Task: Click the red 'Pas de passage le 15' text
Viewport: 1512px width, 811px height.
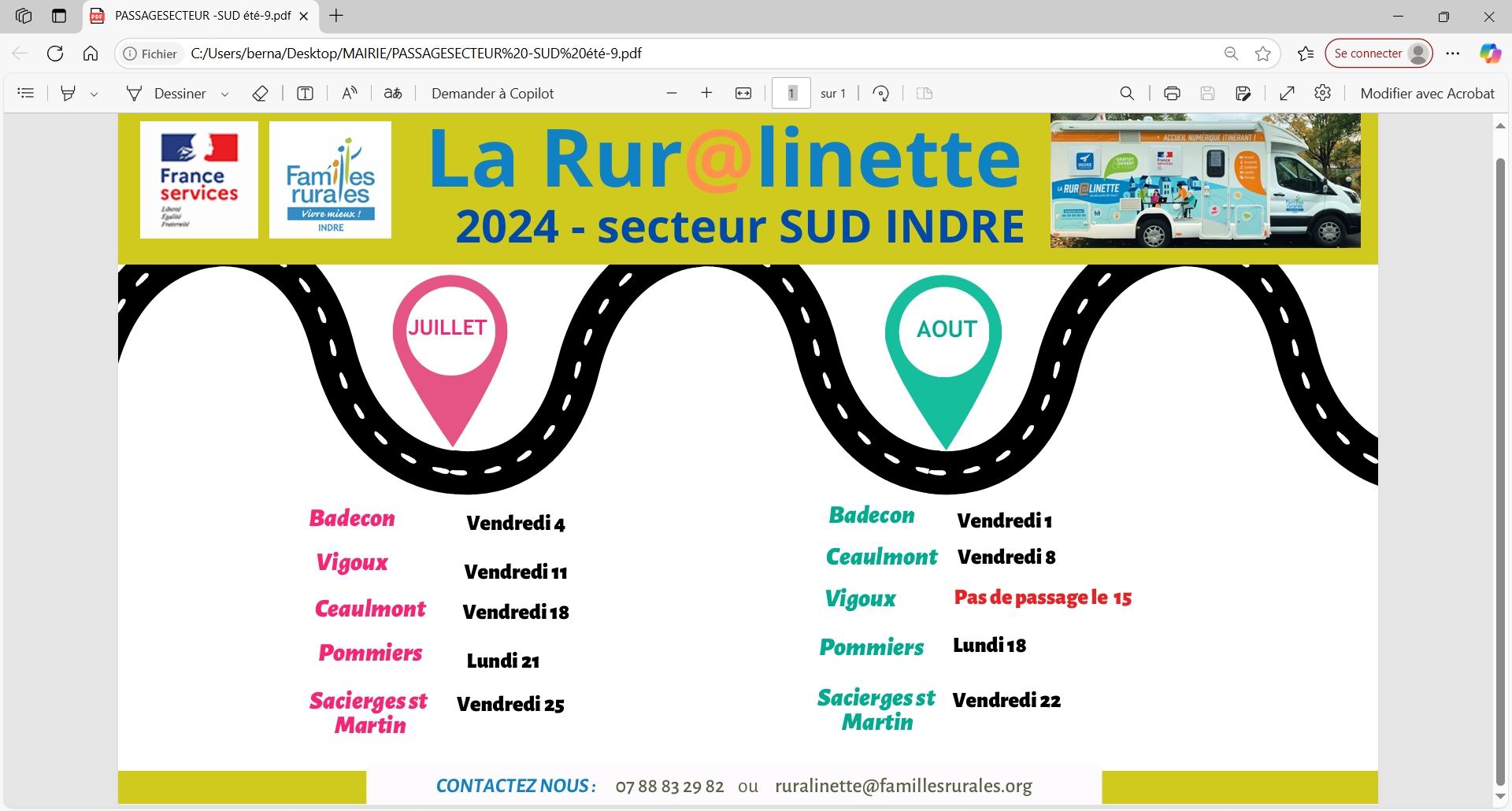Action: [1043, 598]
